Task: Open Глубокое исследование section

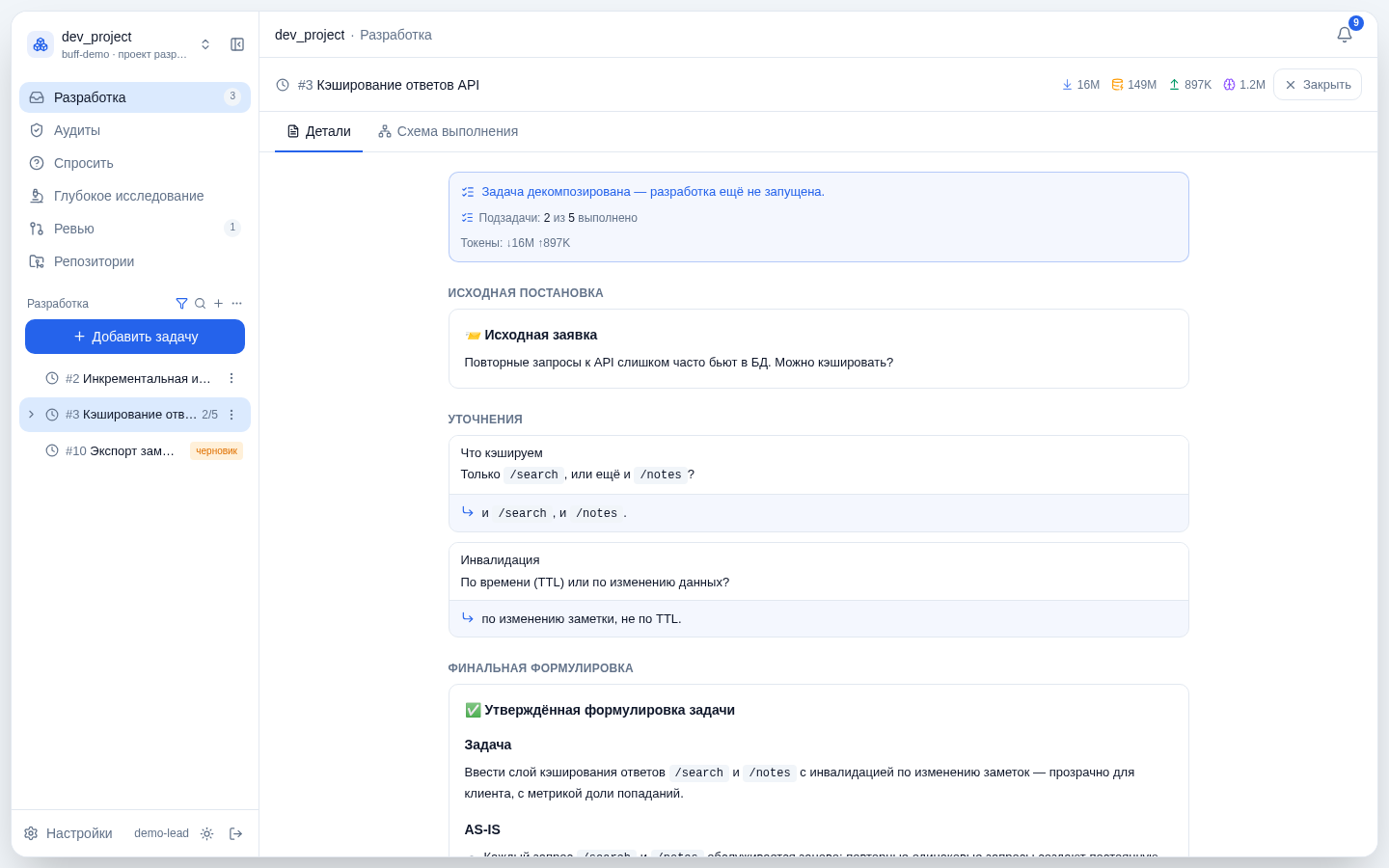Action: 135,196
